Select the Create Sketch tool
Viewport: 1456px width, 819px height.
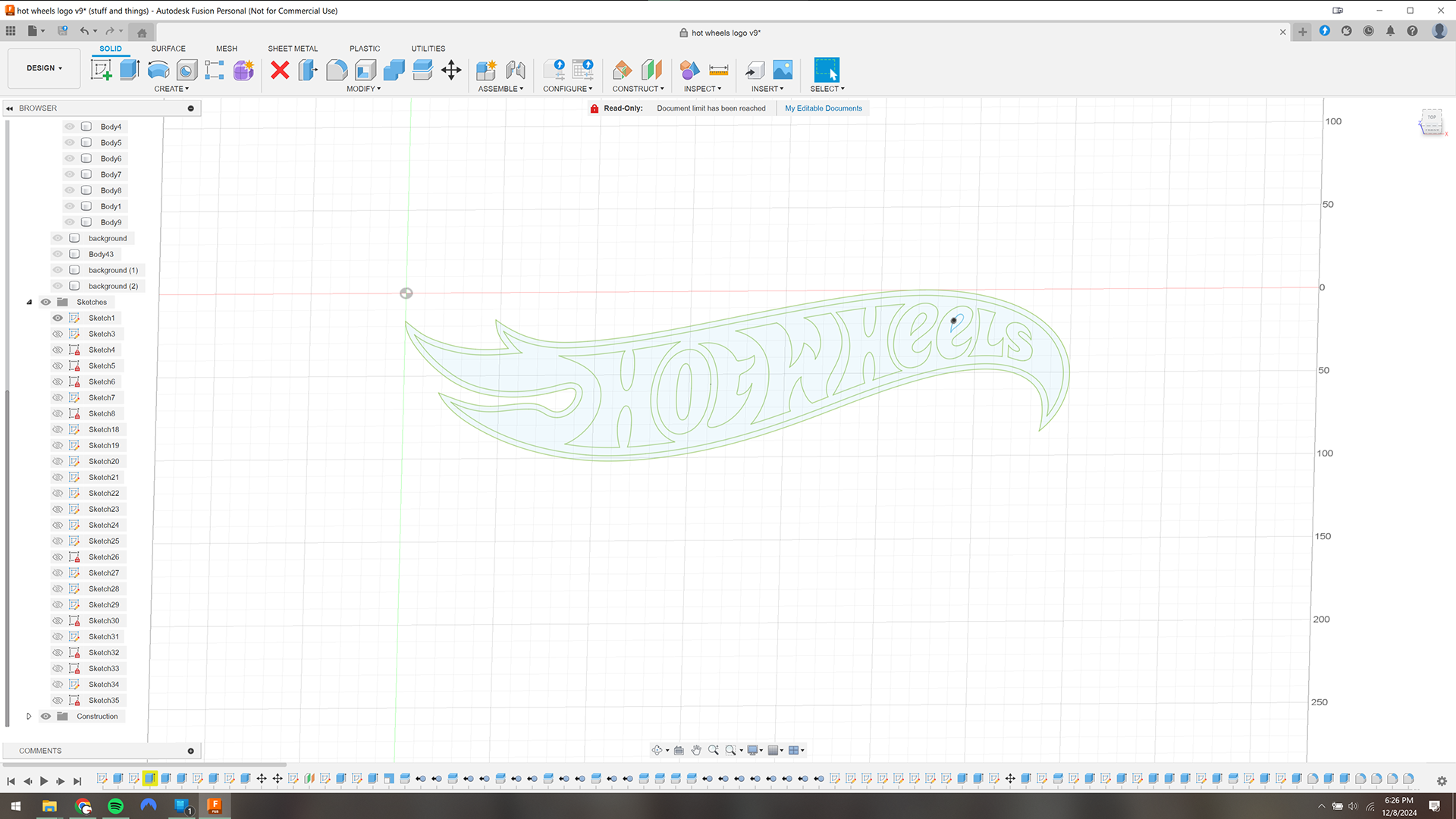coord(101,70)
